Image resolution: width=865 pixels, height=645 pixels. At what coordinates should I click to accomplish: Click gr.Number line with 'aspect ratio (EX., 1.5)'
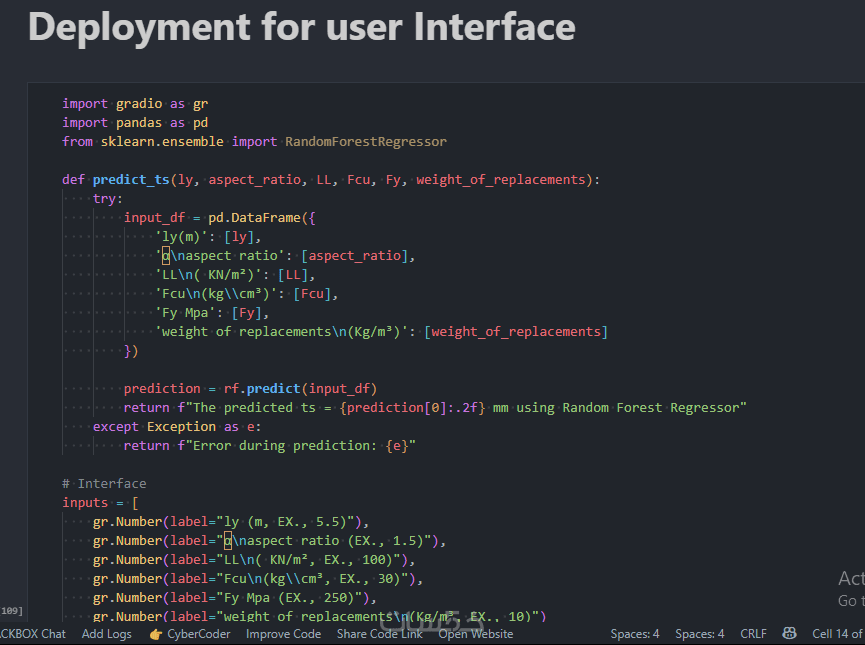(269, 541)
